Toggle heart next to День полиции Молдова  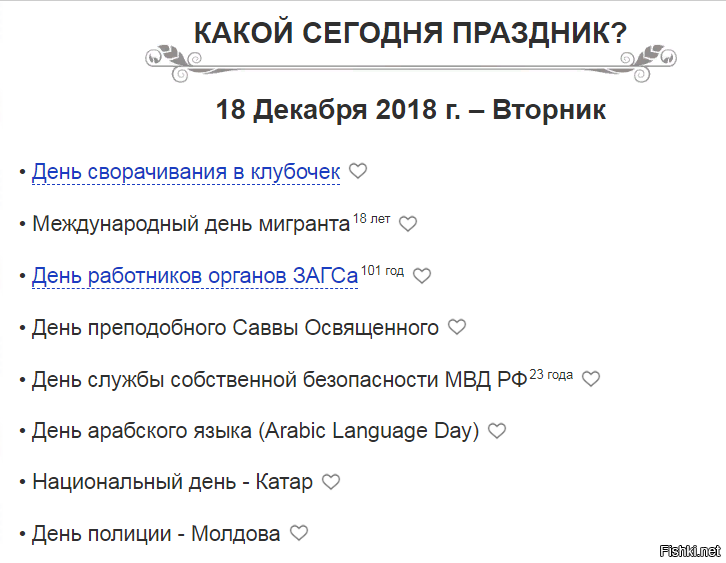click(x=298, y=533)
